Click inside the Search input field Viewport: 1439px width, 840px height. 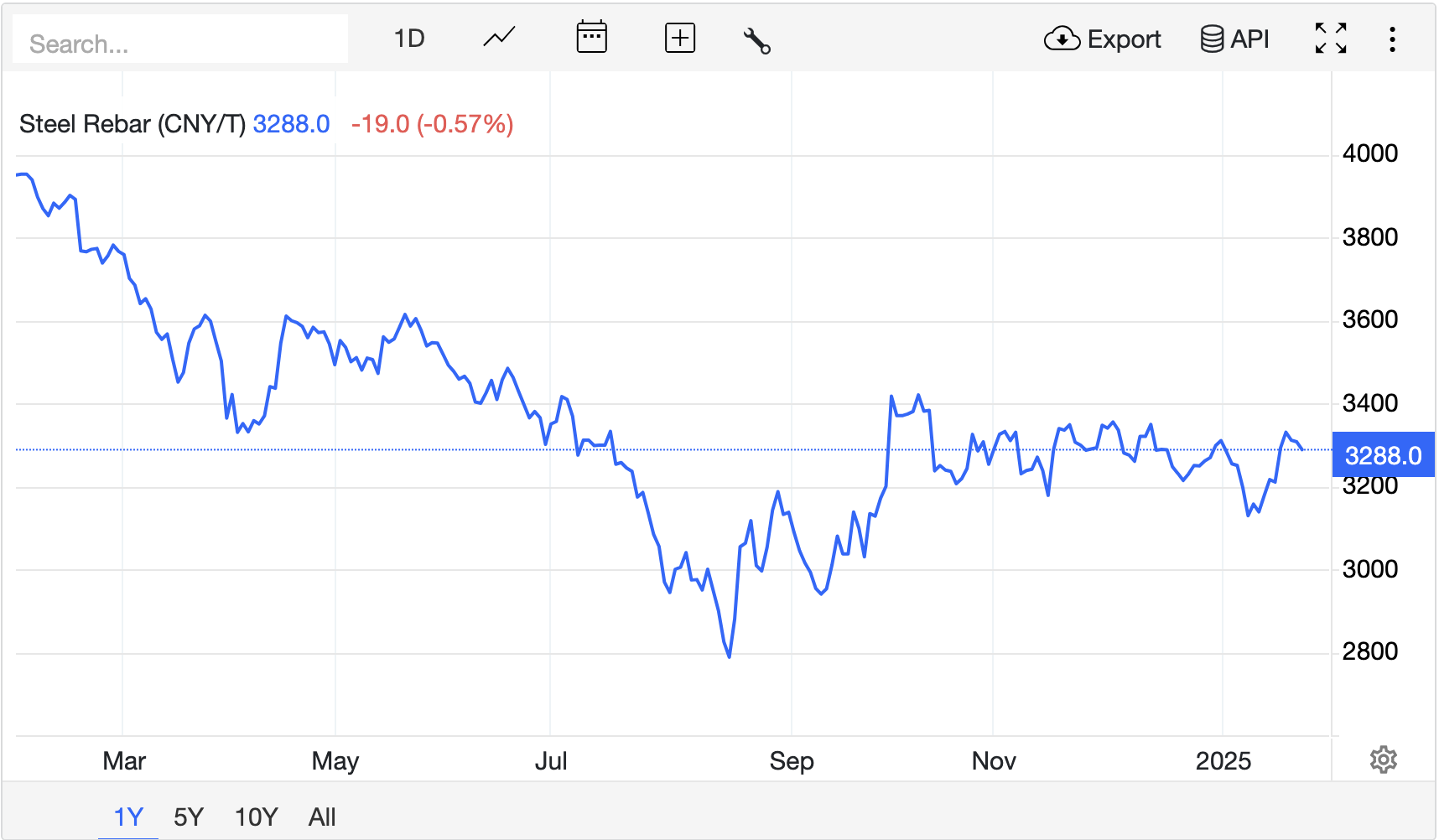(x=180, y=44)
